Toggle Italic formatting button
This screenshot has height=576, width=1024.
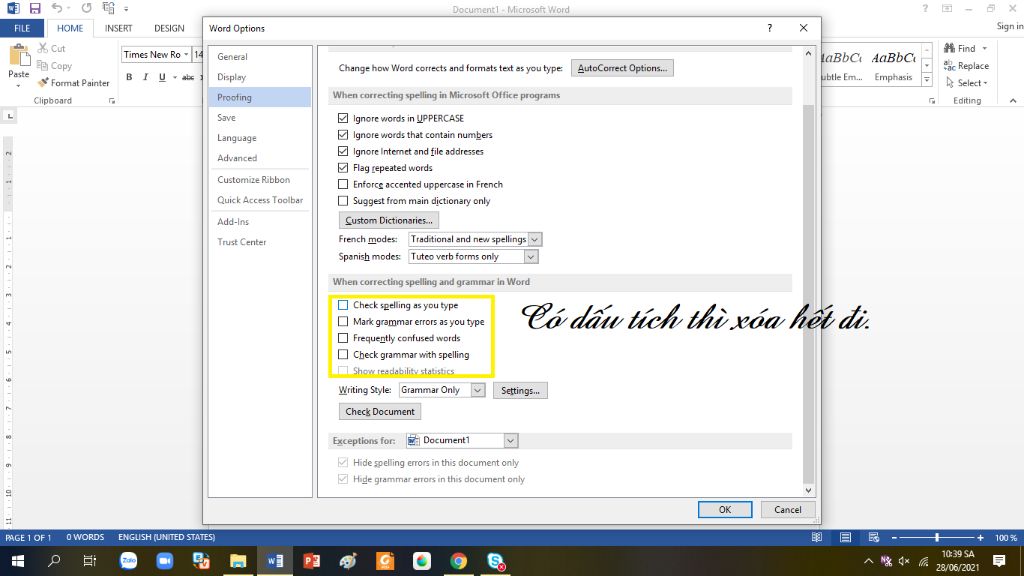point(146,77)
